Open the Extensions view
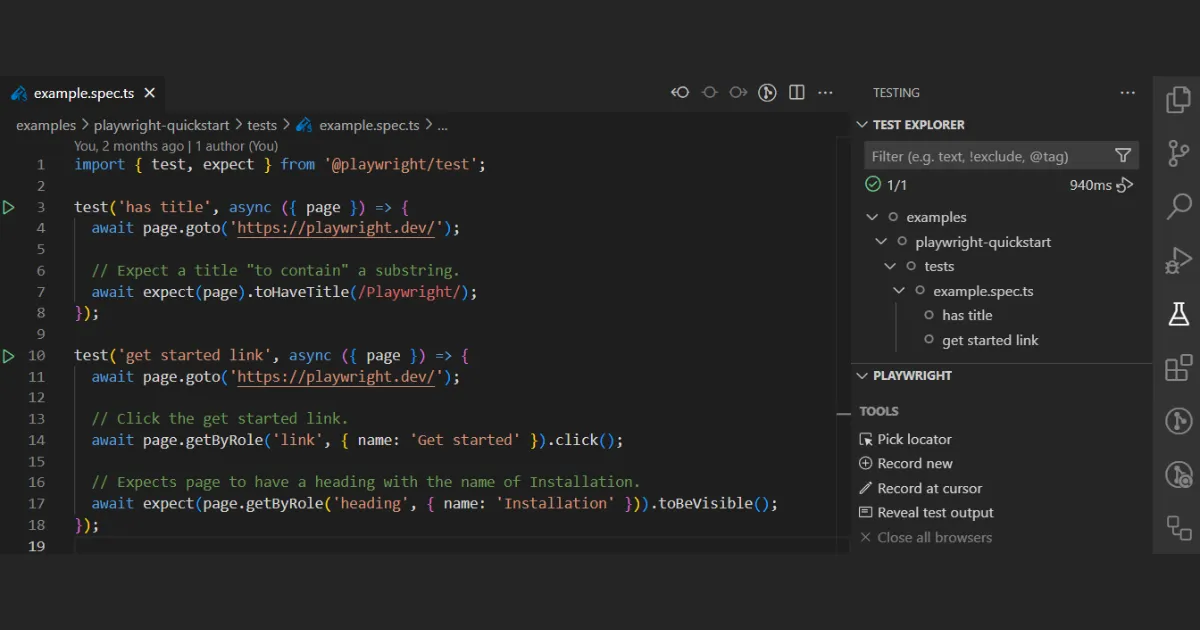 click(x=1179, y=368)
